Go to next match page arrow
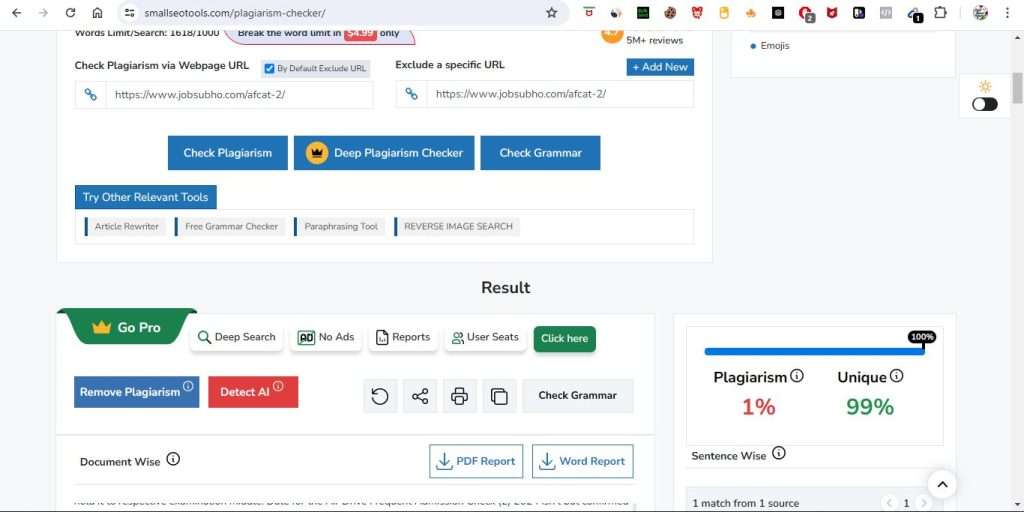 pyautogui.click(x=923, y=503)
